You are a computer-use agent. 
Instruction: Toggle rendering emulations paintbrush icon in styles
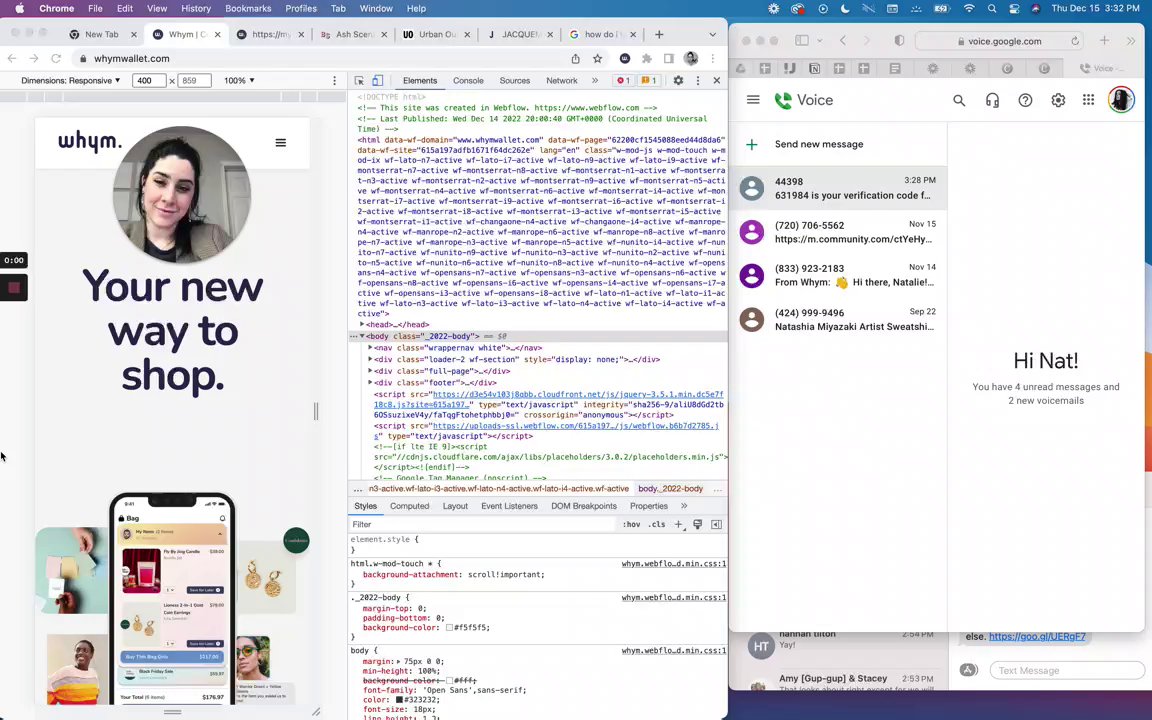click(x=697, y=525)
